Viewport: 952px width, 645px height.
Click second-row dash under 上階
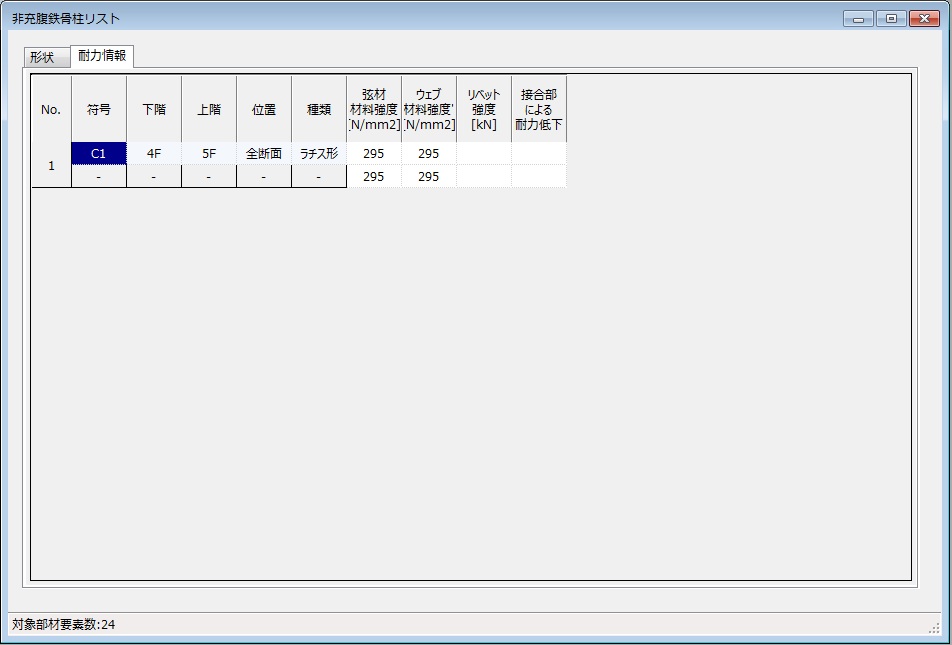(x=209, y=176)
